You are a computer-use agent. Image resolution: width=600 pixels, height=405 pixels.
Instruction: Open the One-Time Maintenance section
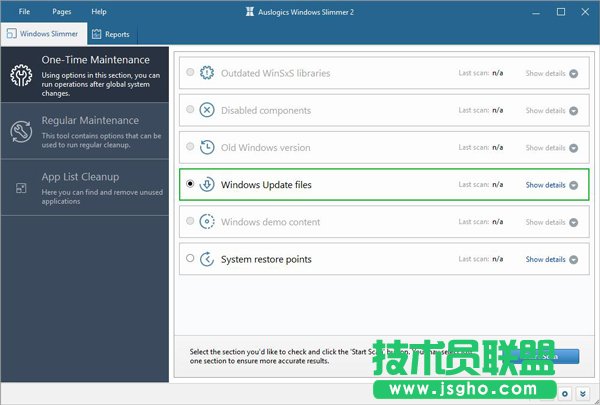(85, 75)
